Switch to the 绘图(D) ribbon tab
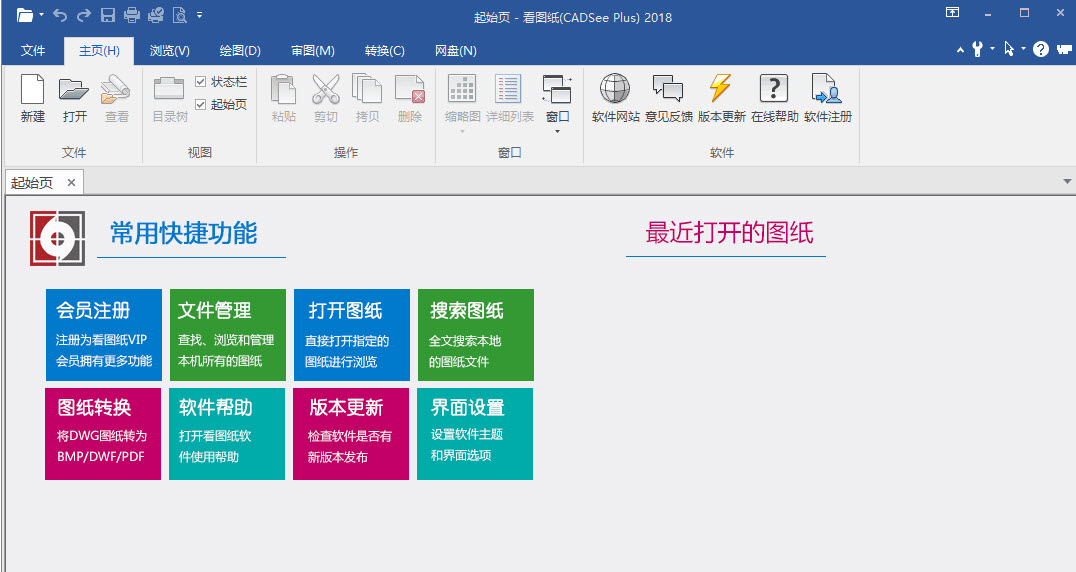The width and height of the screenshot is (1076, 572). [240, 51]
